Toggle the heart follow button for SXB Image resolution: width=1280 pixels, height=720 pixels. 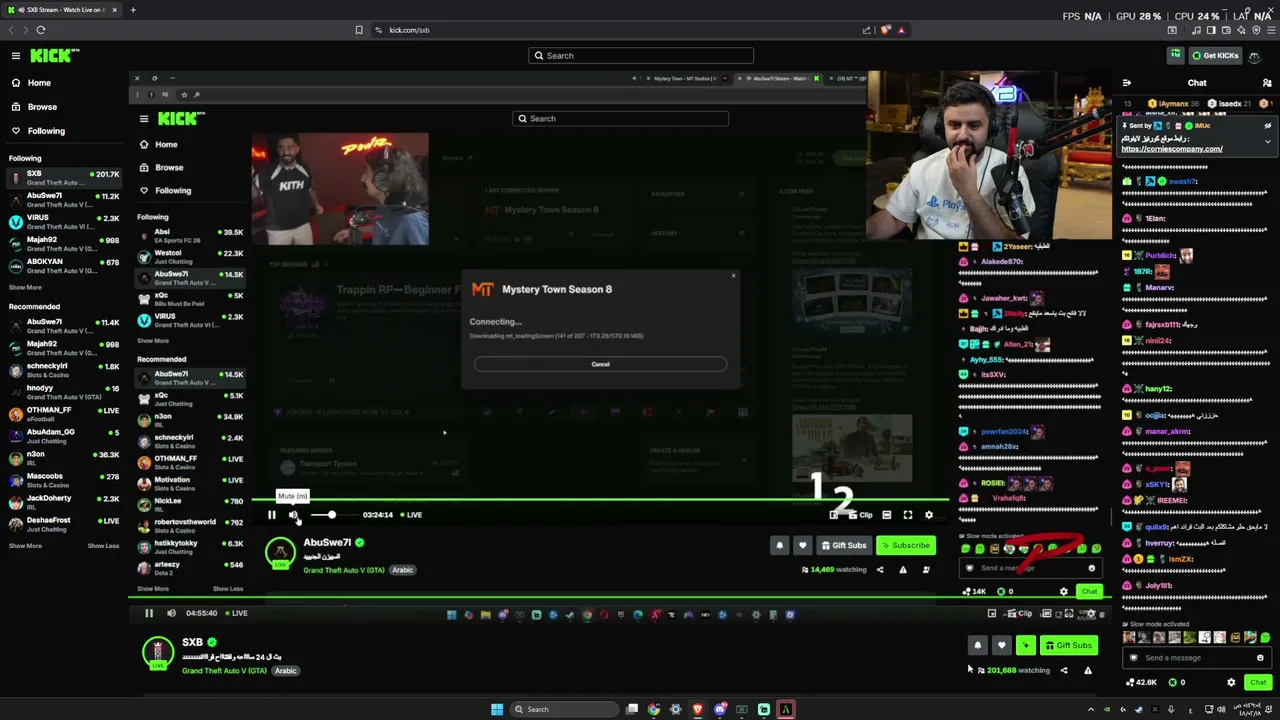1002,646
